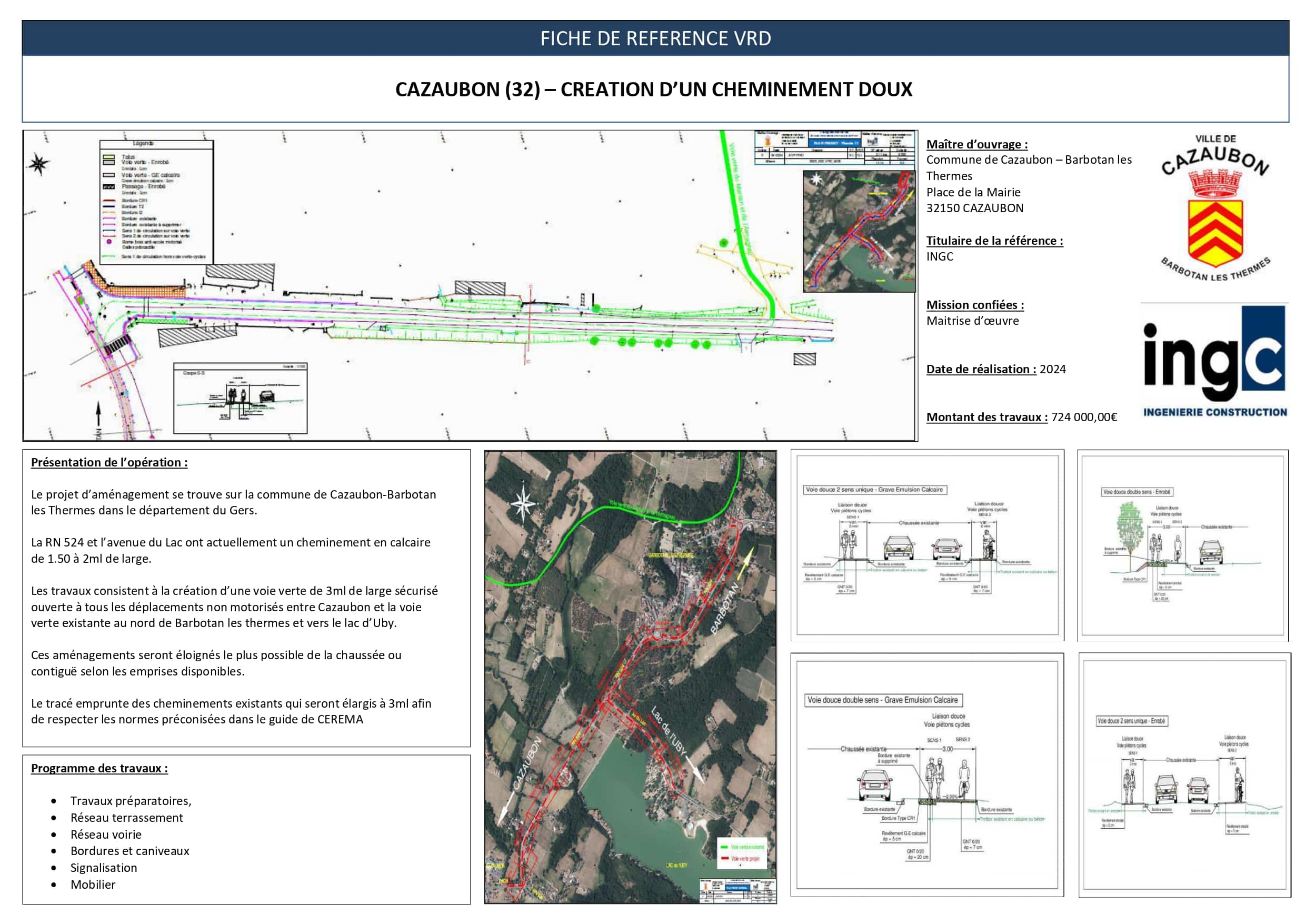This screenshot has width=1306, height=924.
Task: Click the 'Signalisation' bullet
Action: click(x=104, y=868)
